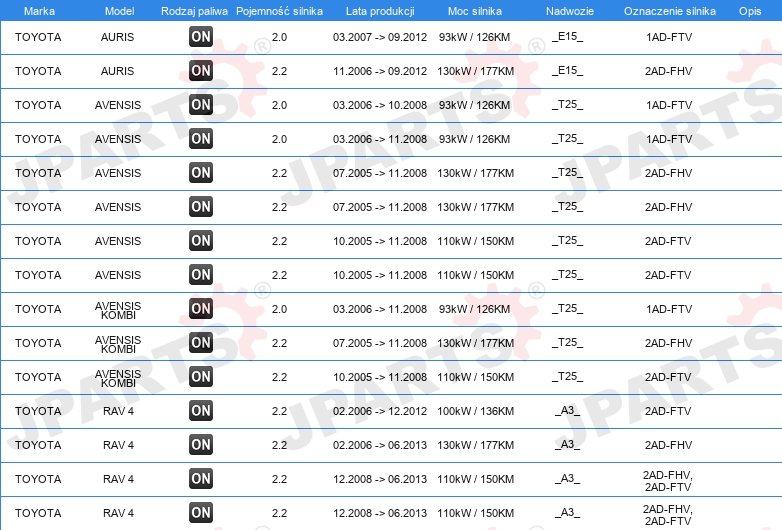Click 2AD-FHV engine code in AURIS row
The height and width of the screenshot is (530, 782).
668,71
